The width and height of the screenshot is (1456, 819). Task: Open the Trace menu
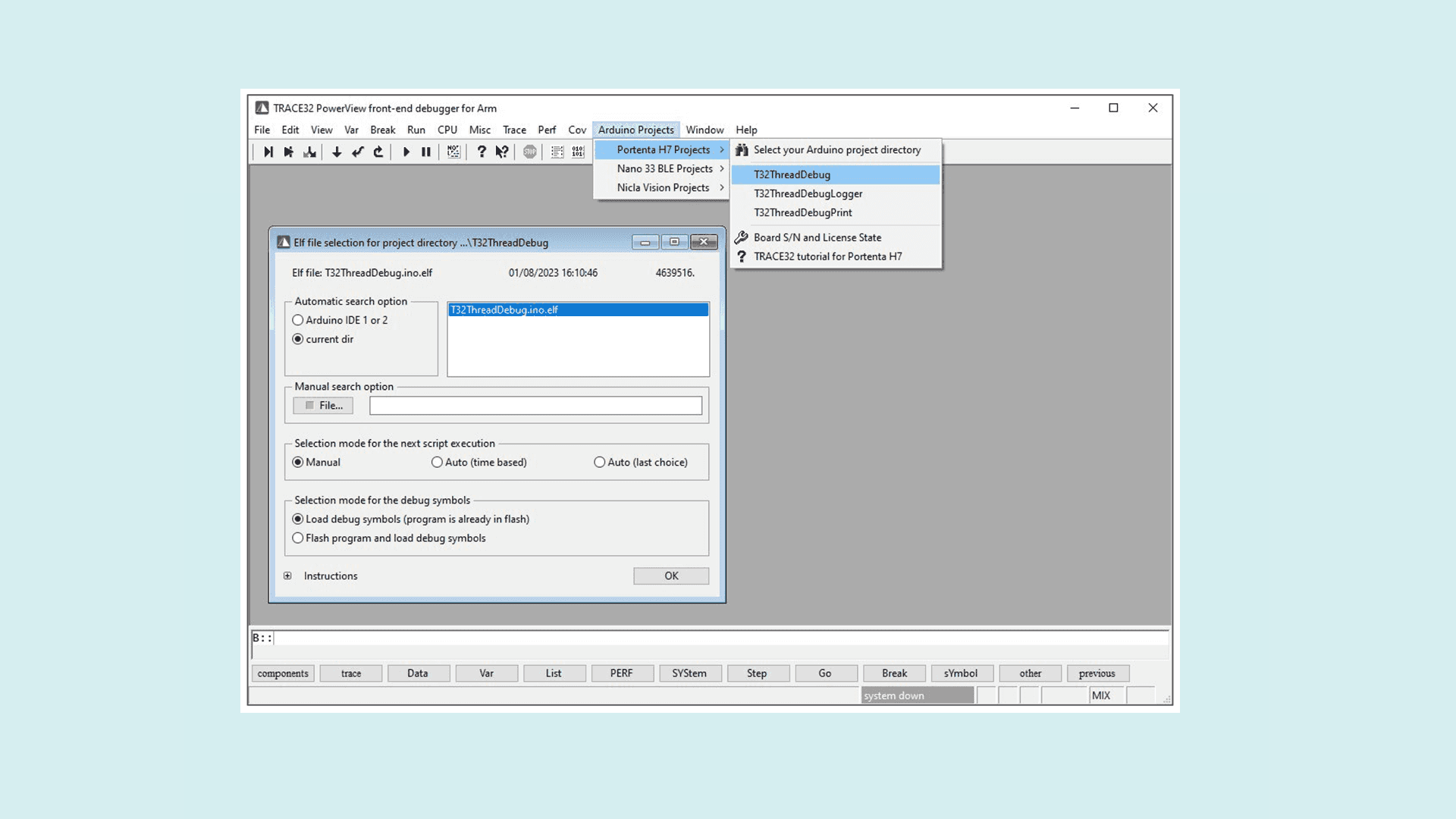514,130
